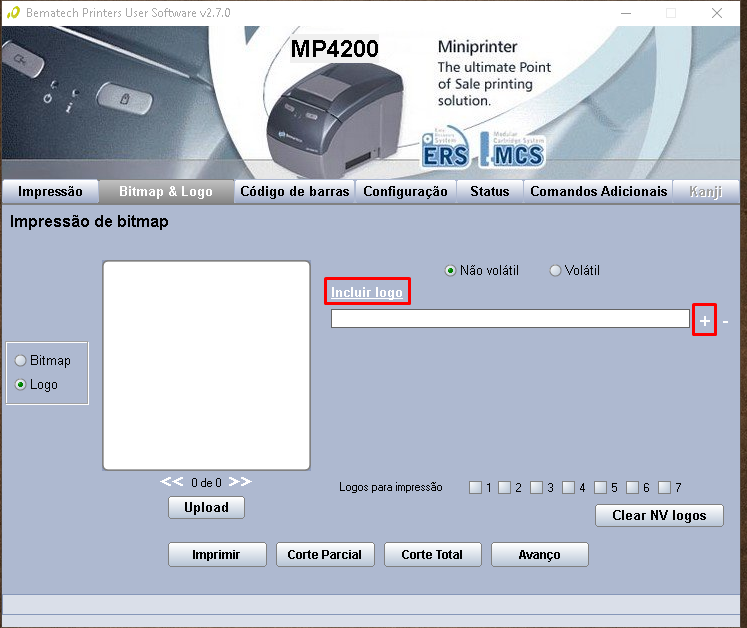The width and height of the screenshot is (747, 628).
Task: Click the white logo preview area
Action: 206,365
